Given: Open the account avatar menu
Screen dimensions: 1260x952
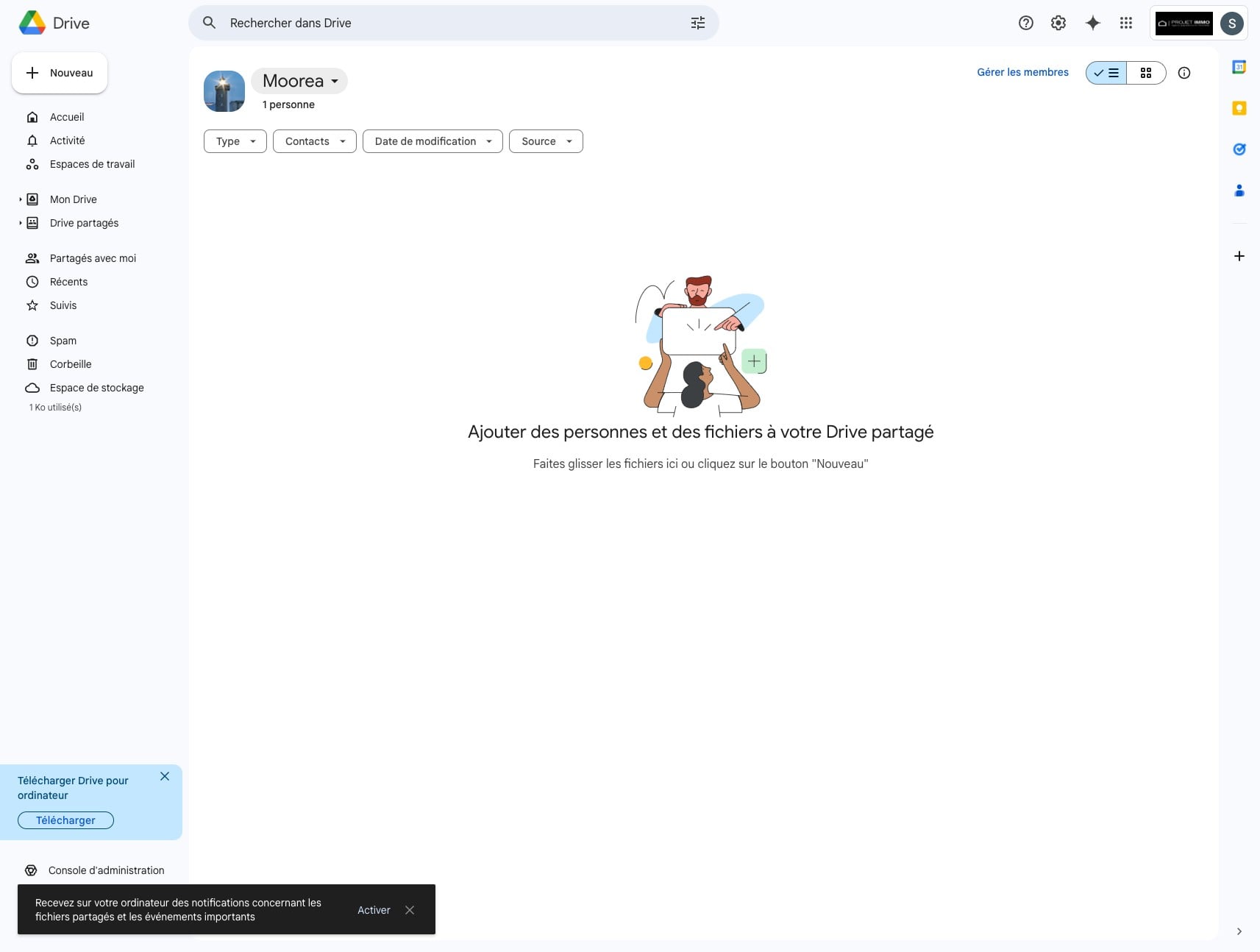Looking at the screenshot, I should 1232,23.
